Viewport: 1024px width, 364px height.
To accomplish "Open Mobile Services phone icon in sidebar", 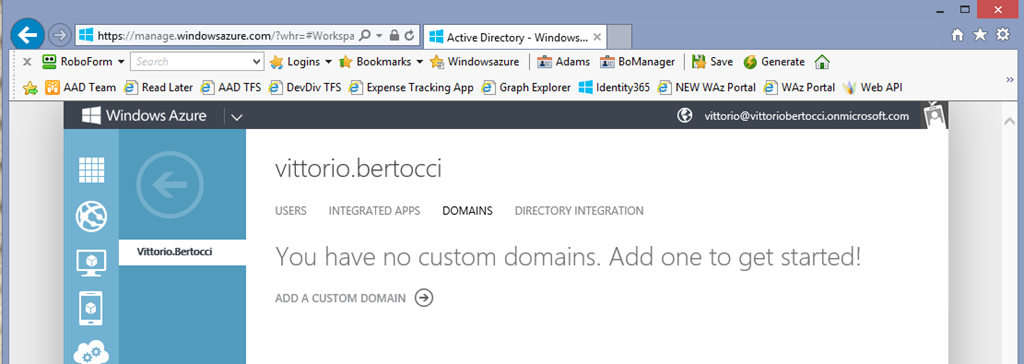I will [91, 308].
